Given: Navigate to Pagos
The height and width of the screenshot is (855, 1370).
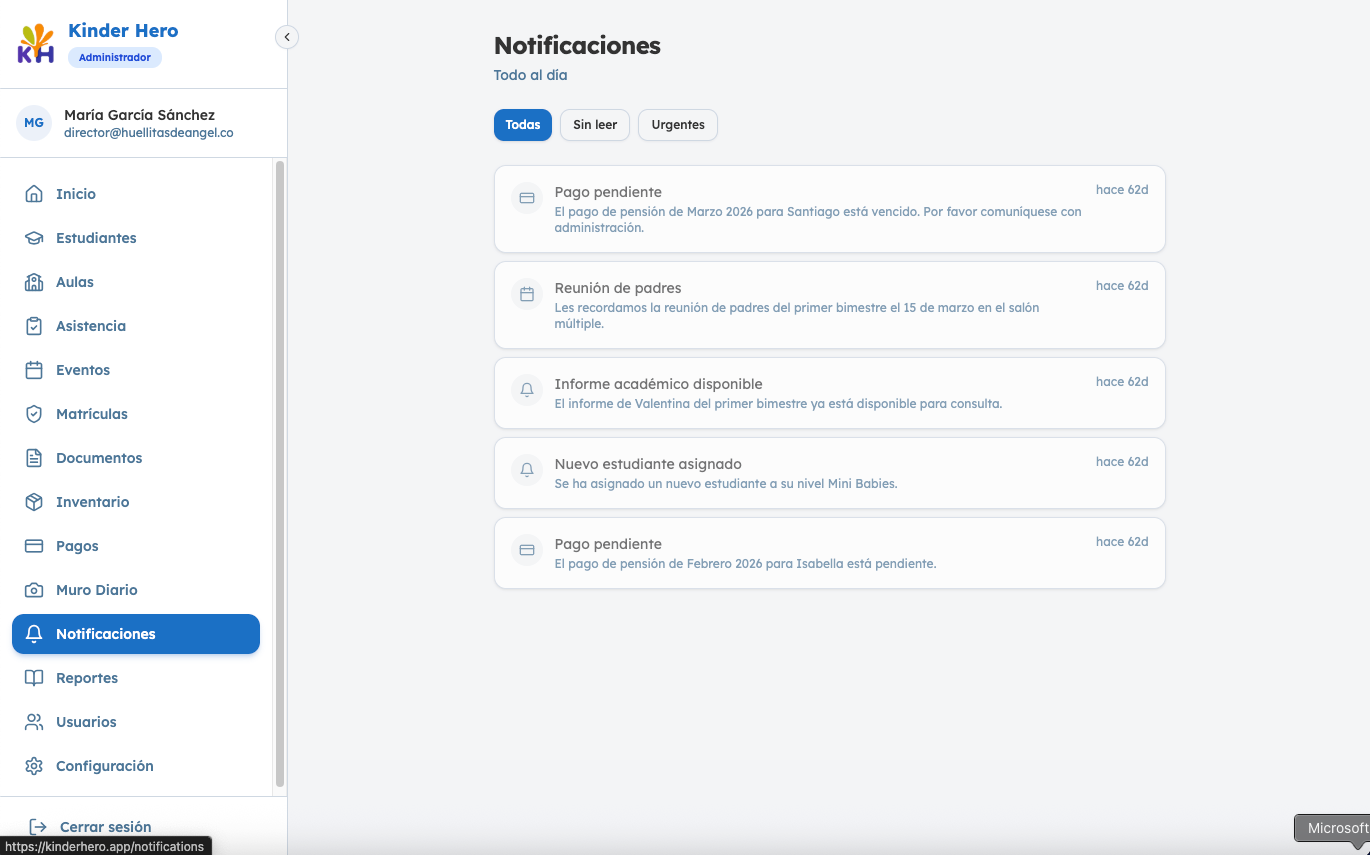Looking at the screenshot, I should point(136,546).
